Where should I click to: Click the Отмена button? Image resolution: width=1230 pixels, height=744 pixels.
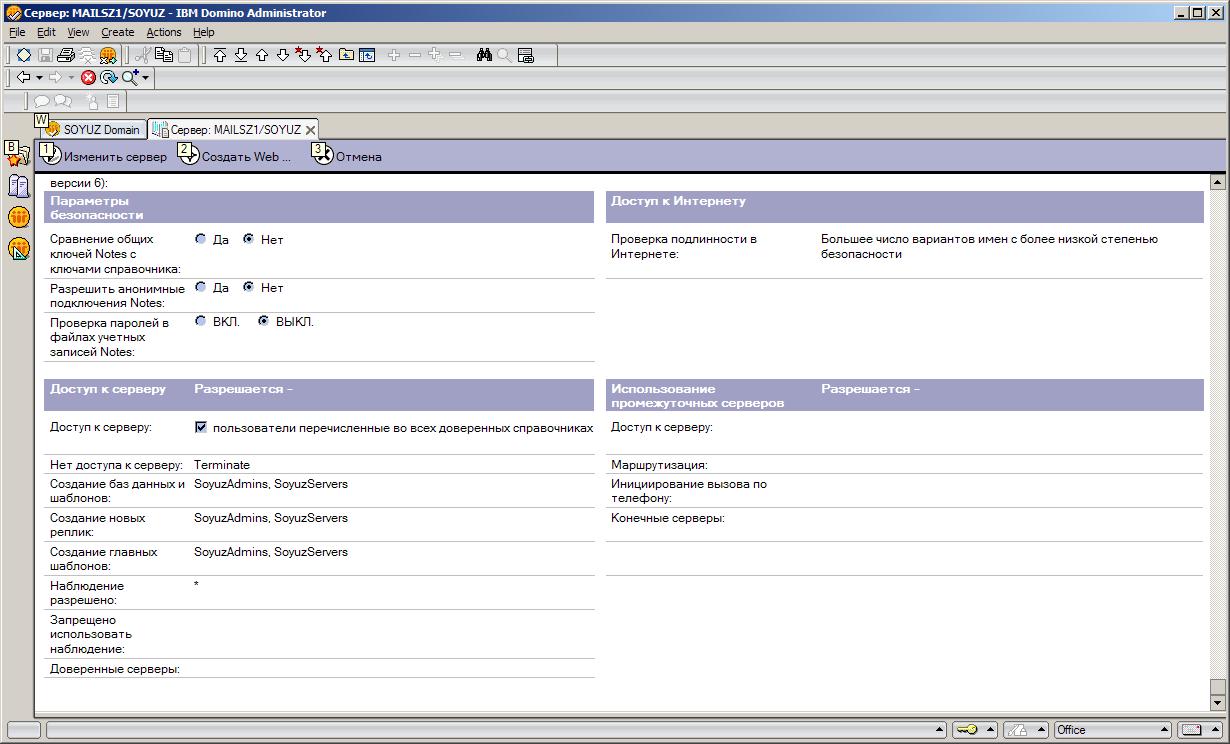[348, 156]
